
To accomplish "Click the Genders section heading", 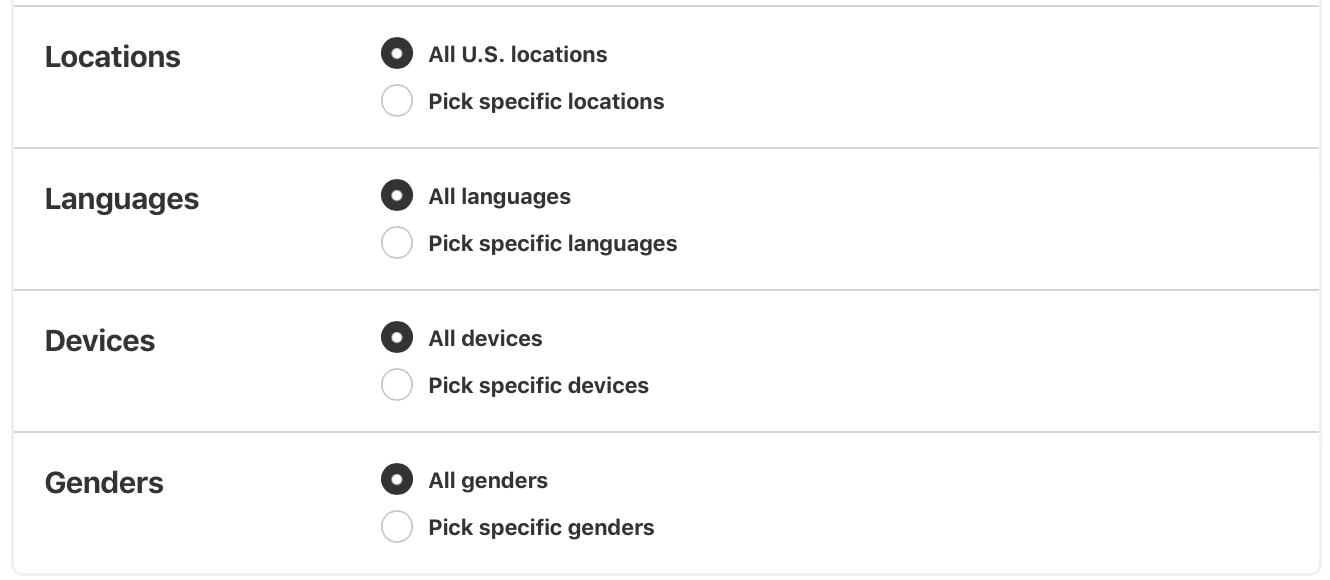I will click(x=104, y=483).
